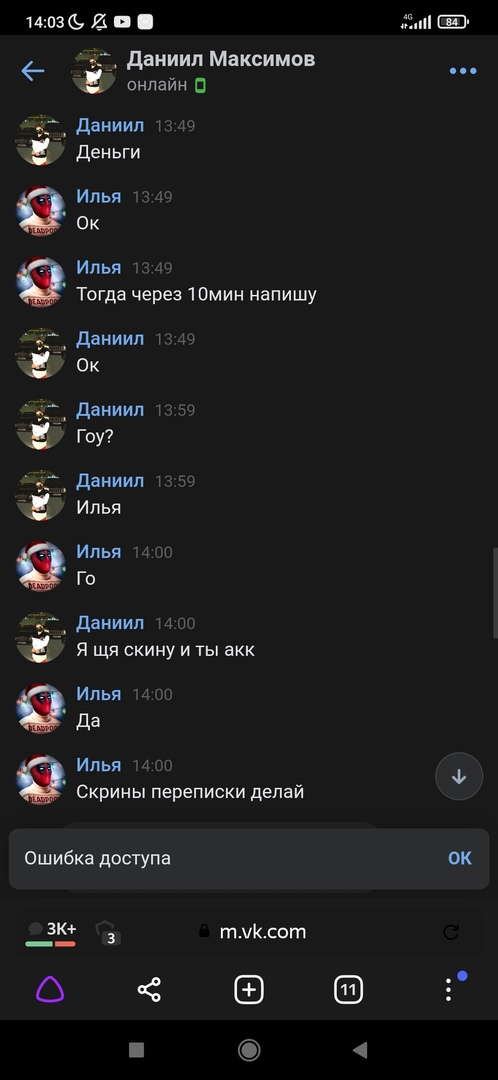Tap the message 'Тогда через 10мин напишу'
The width and height of the screenshot is (498, 1080).
[x=196, y=295]
